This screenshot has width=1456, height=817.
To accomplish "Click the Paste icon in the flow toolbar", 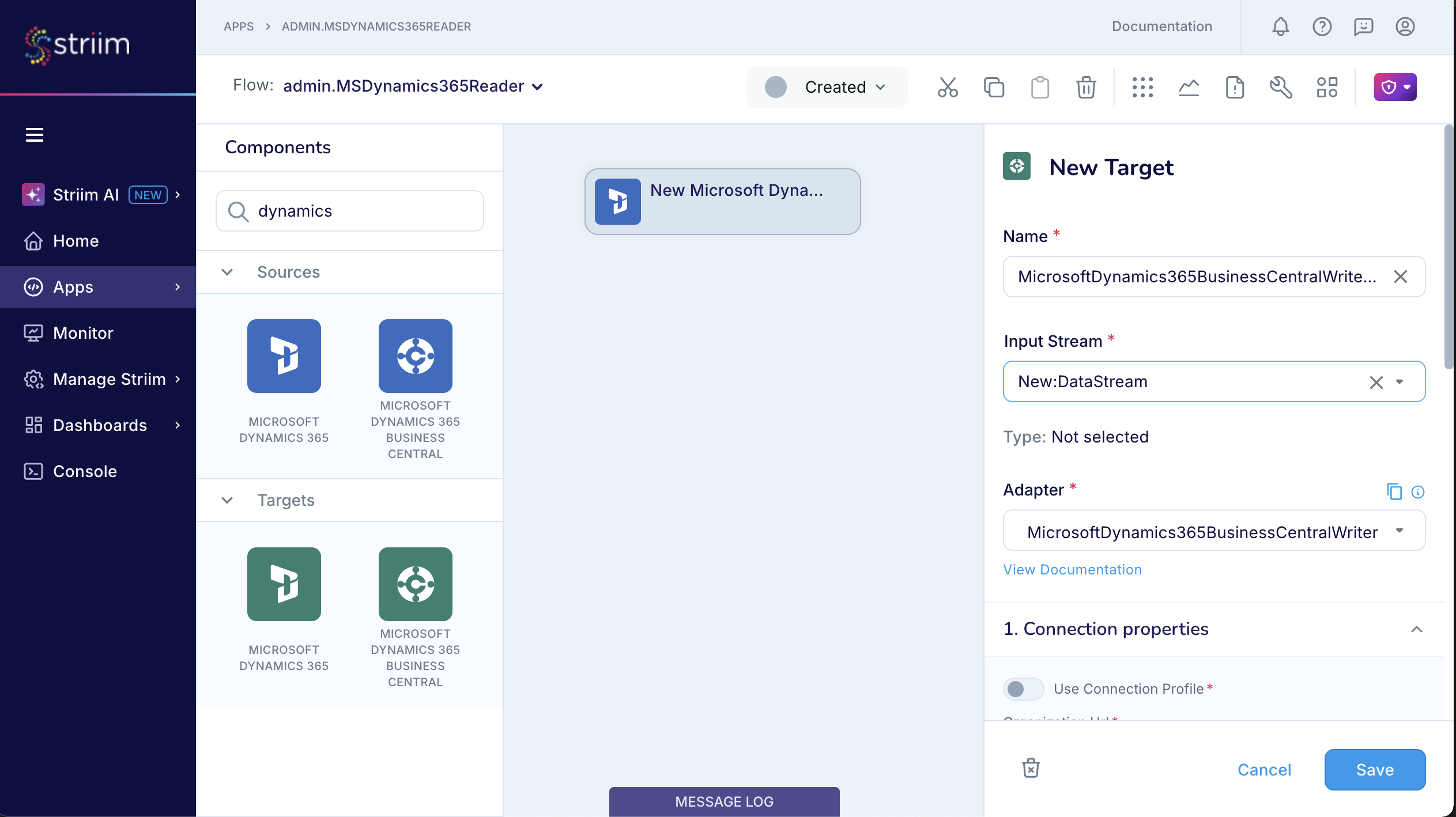I will tap(1040, 87).
